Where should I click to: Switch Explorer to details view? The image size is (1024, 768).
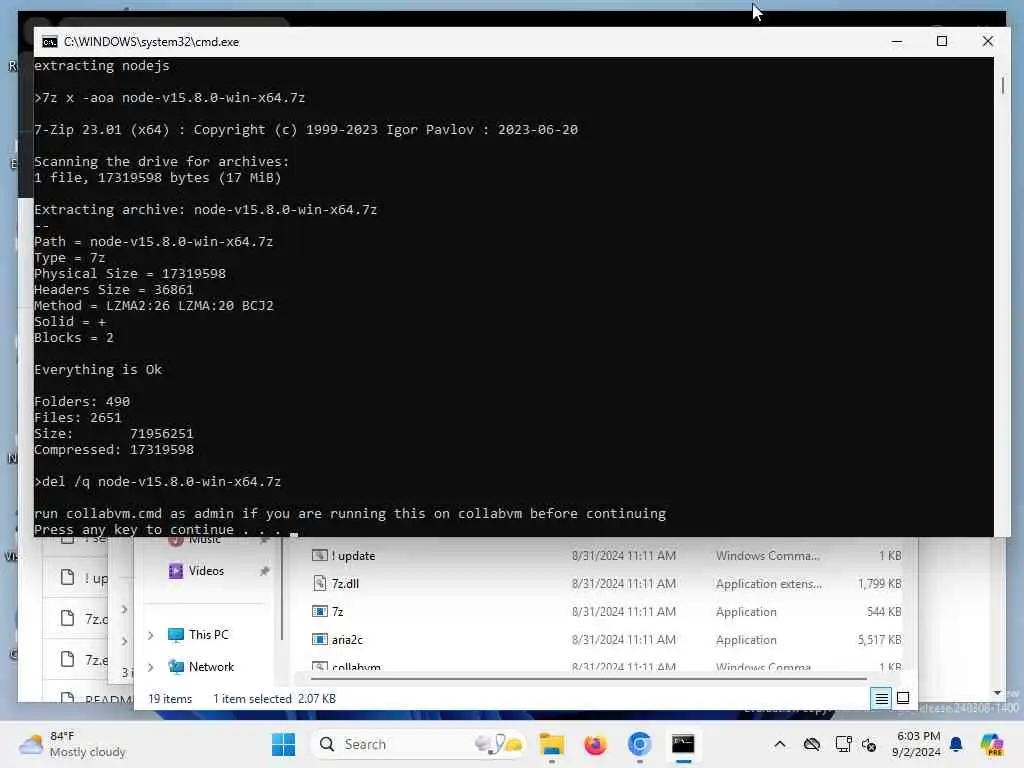coord(881,699)
